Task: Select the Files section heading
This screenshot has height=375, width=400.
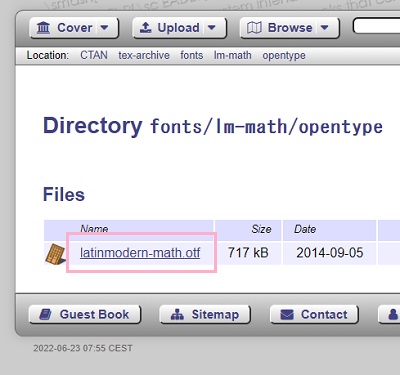Action: tap(64, 194)
